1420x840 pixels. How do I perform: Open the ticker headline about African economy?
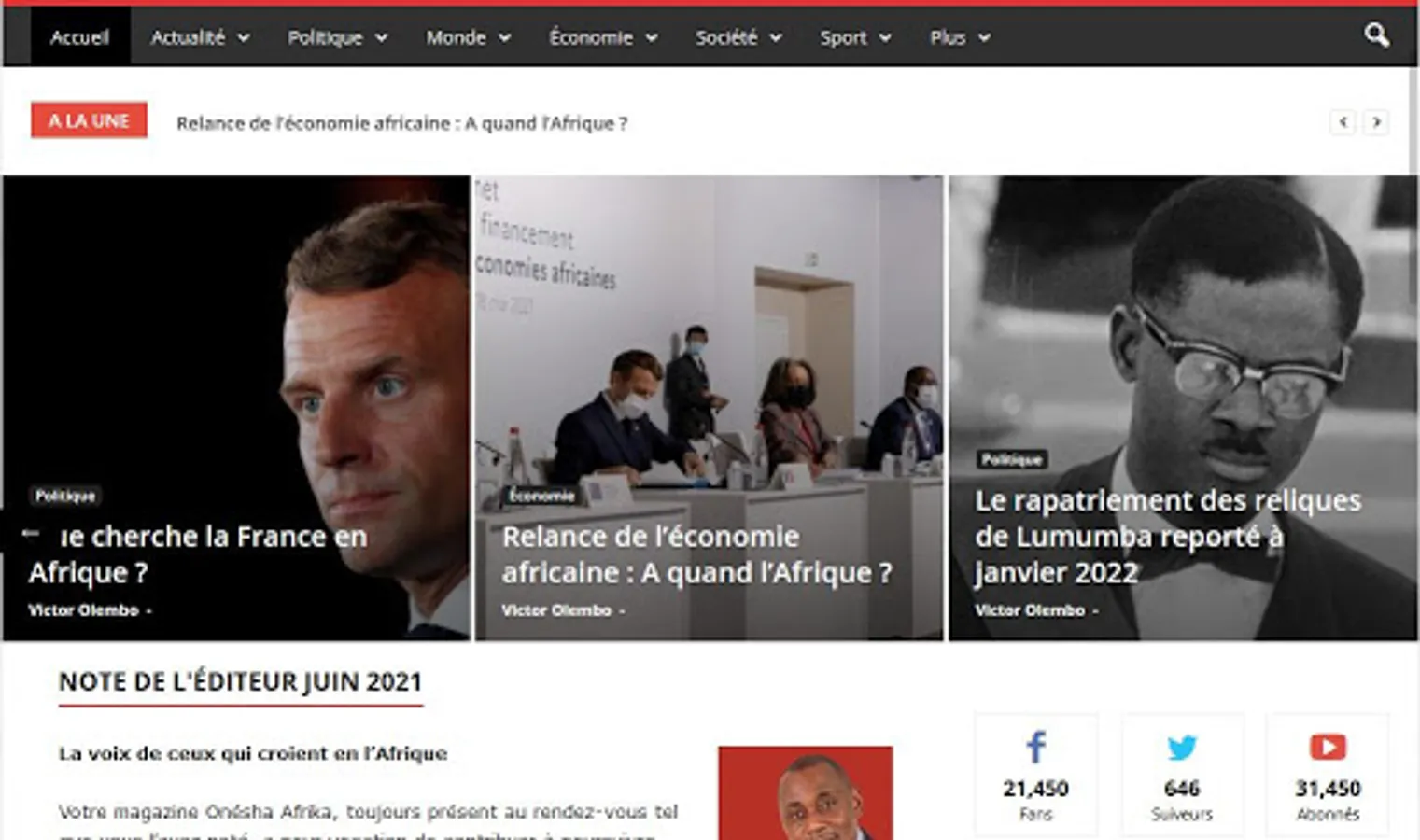pos(401,123)
